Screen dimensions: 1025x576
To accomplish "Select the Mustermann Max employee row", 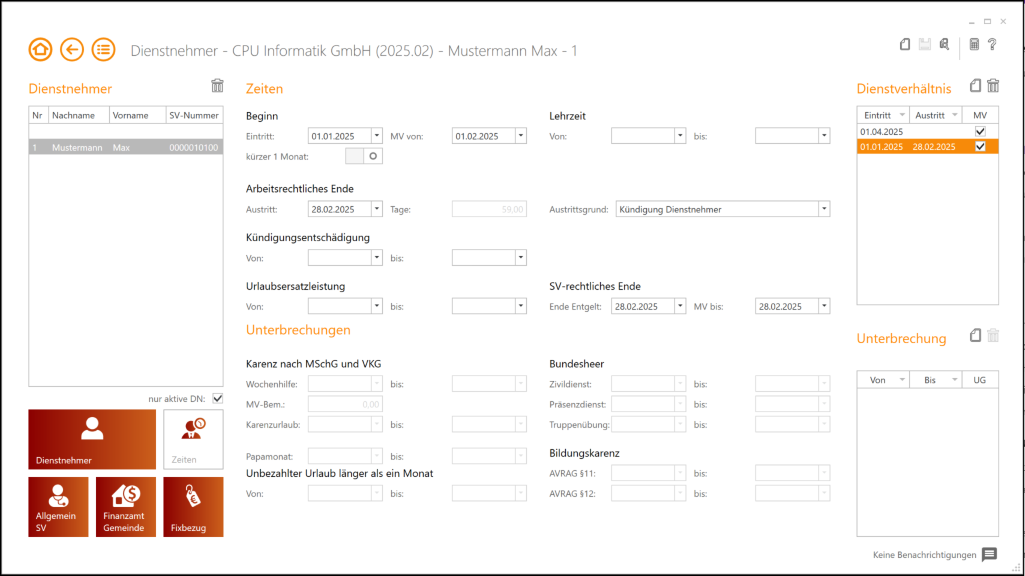I will pos(126,148).
